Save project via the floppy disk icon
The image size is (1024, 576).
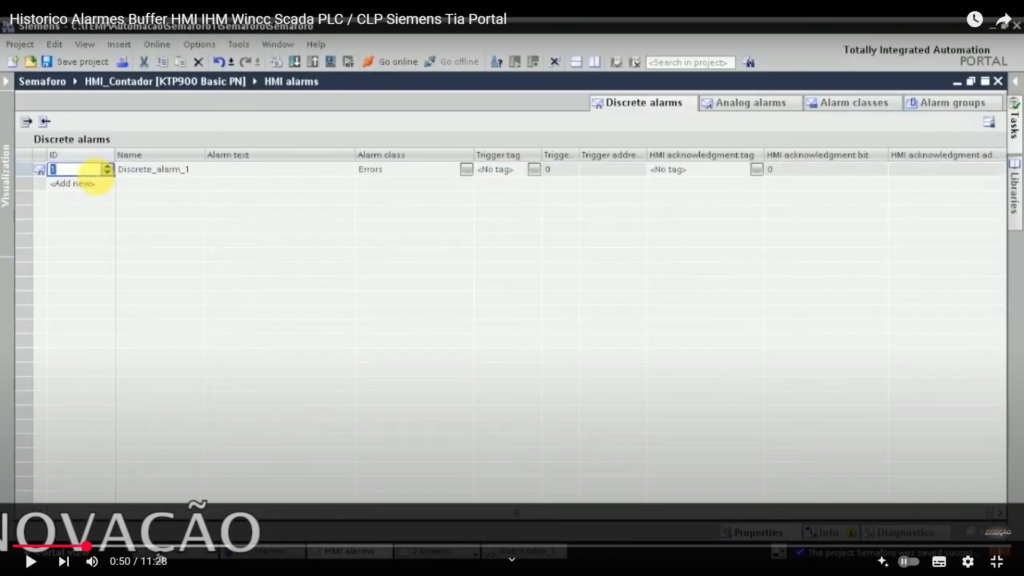(46, 62)
